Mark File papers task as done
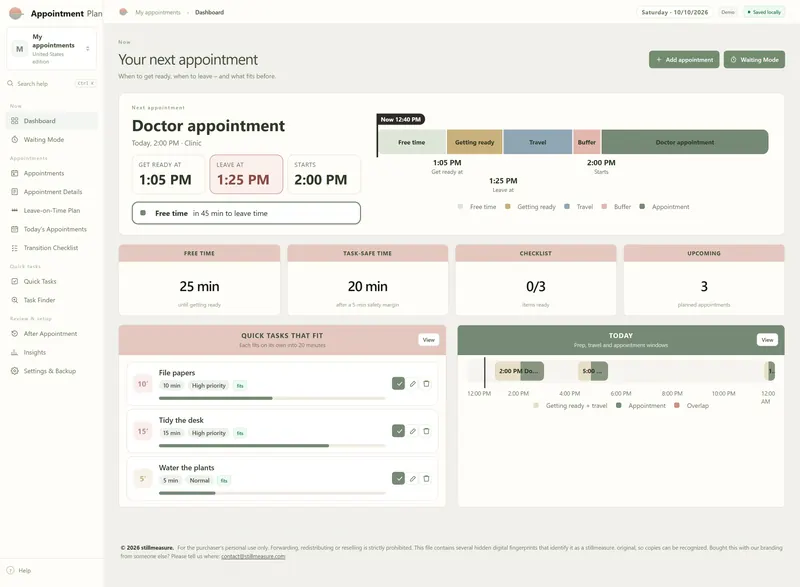This screenshot has width=800, height=587. click(398, 384)
